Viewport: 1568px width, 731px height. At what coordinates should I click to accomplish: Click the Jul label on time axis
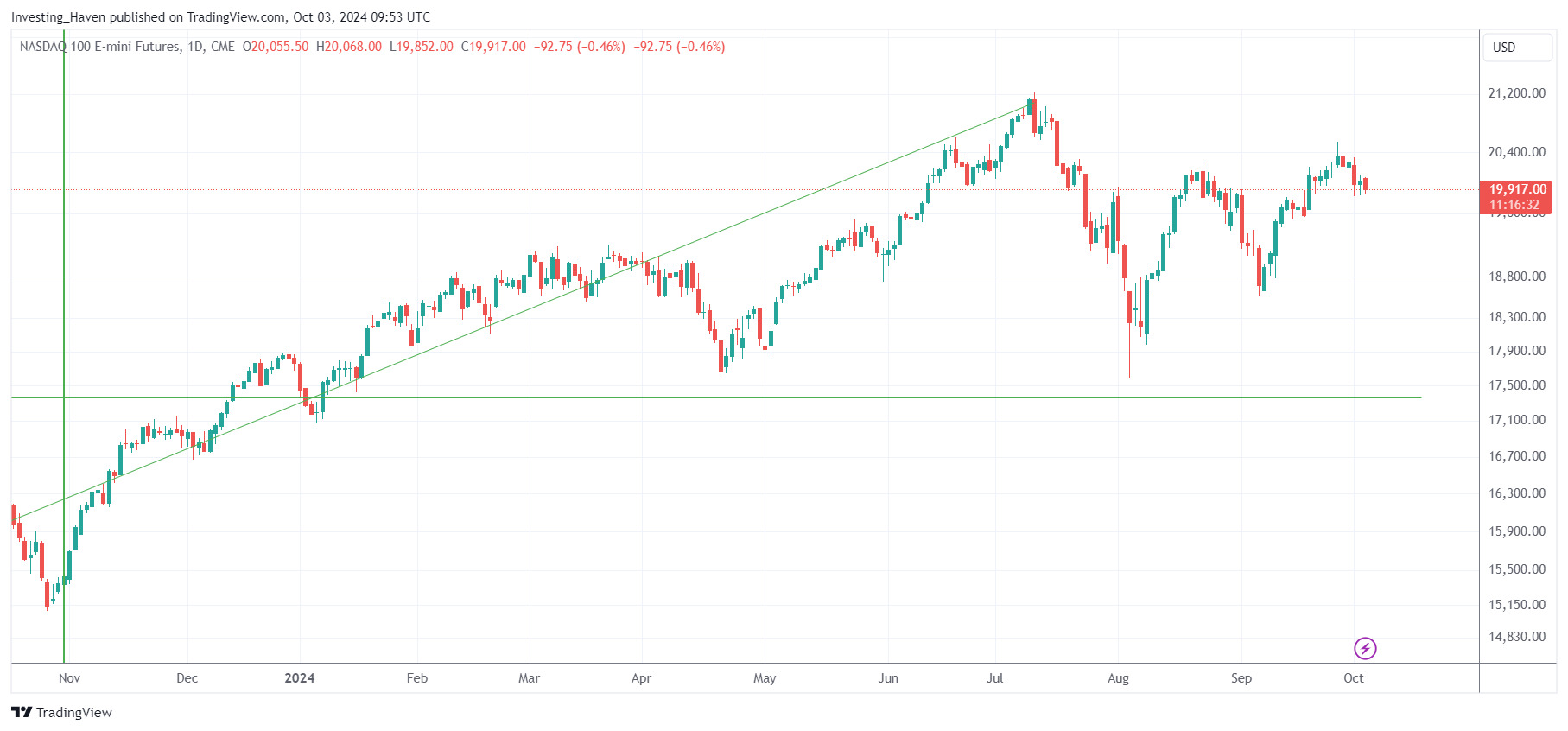[x=995, y=678]
